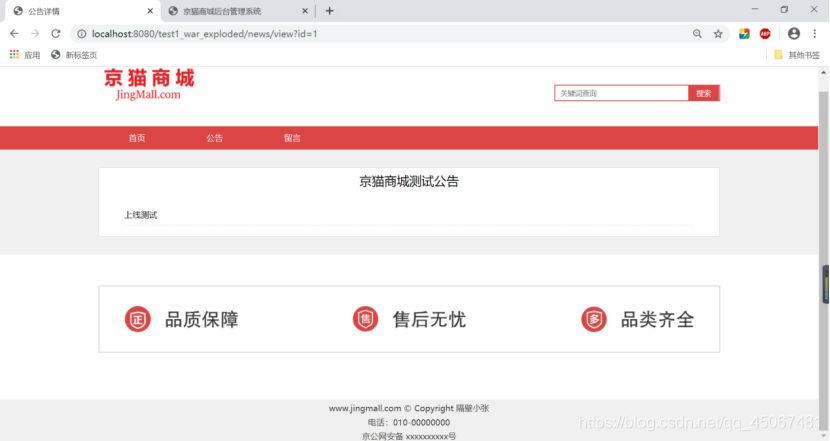The height and width of the screenshot is (441, 830).
Task: Close the 公告详情 tab
Action: pyautogui.click(x=150, y=11)
